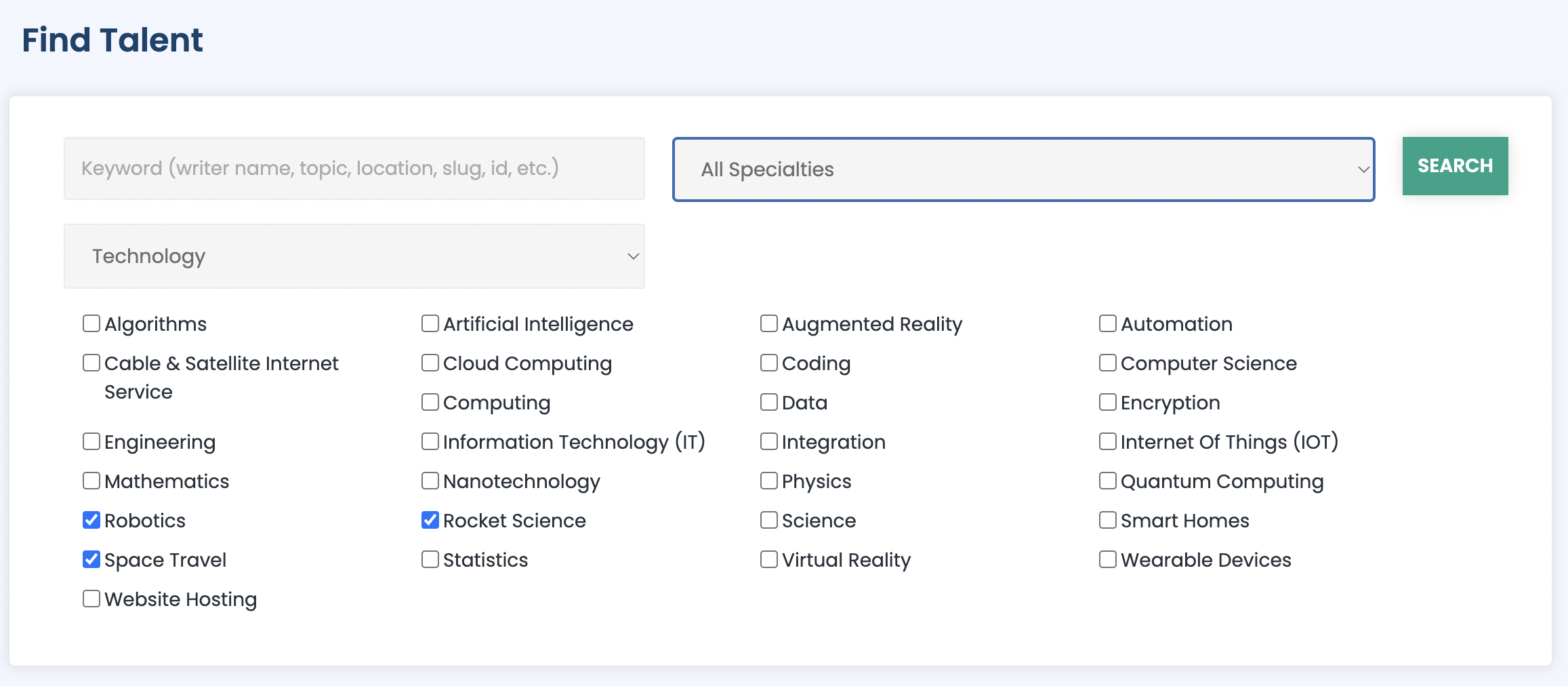Select the Encryption checkbox
Viewport: 1568px width, 686px height.
pyautogui.click(x=1108, y=402)
